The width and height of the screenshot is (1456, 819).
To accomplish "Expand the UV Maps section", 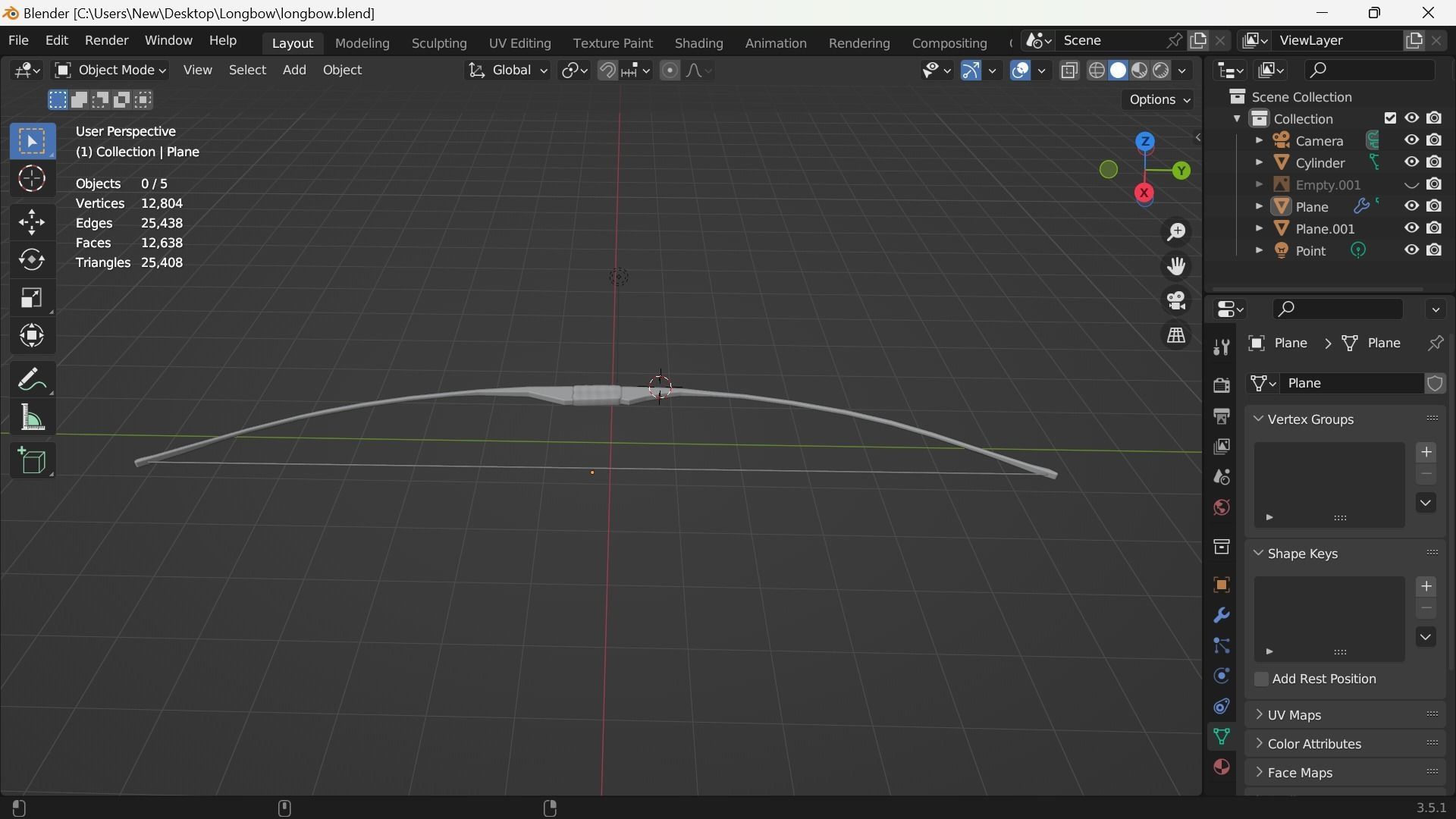I will click(x=1287, y=714).
